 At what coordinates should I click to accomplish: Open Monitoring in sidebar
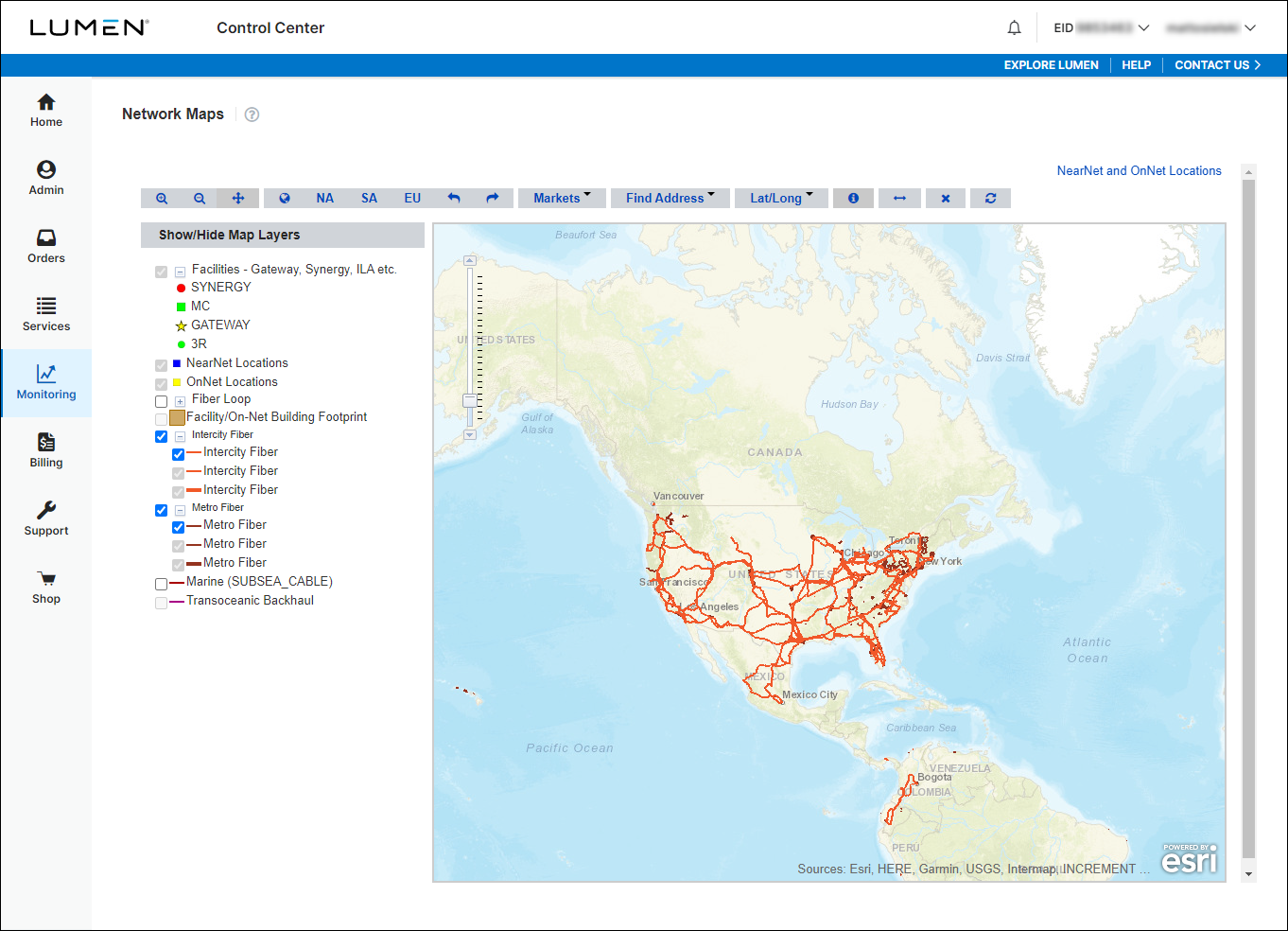click(46, 383)
